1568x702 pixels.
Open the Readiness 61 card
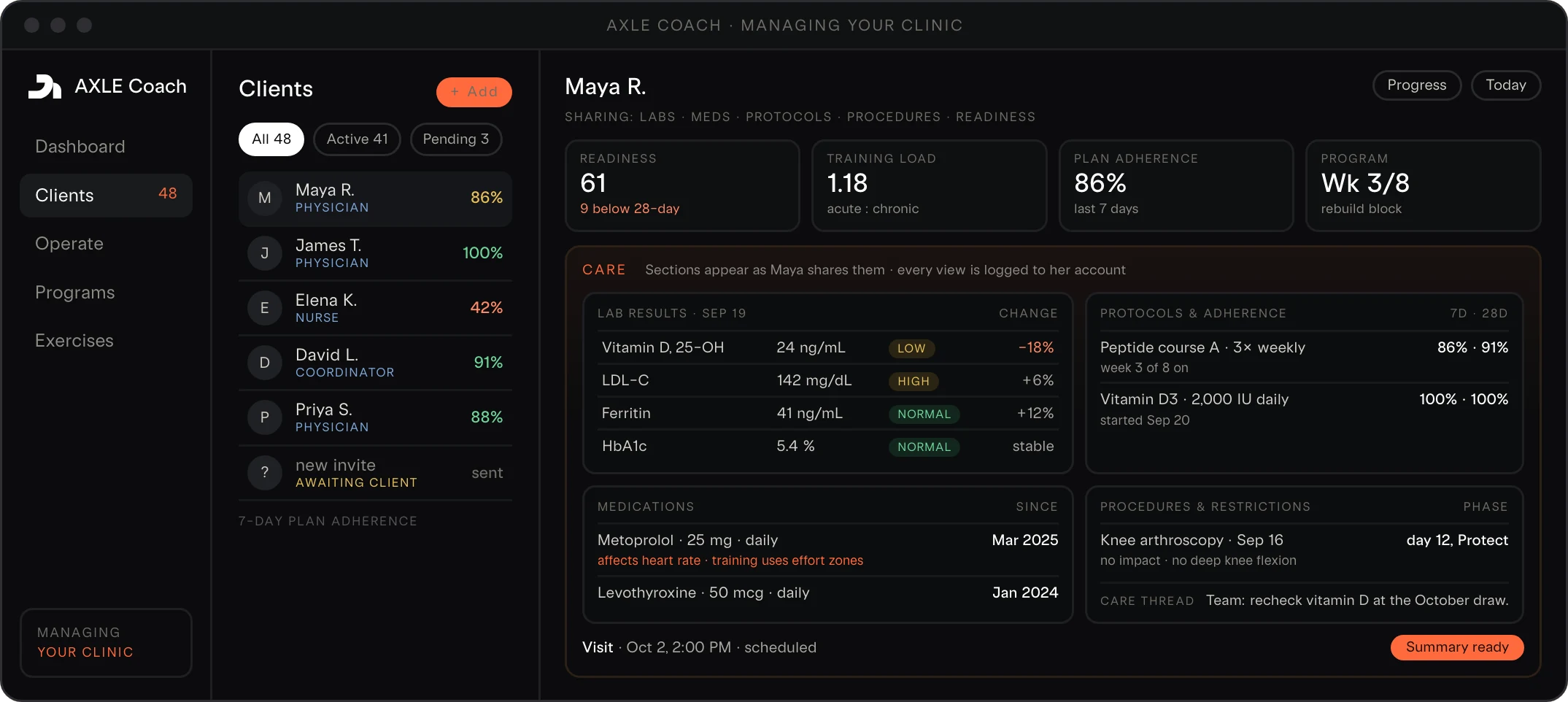click(682, 185)
